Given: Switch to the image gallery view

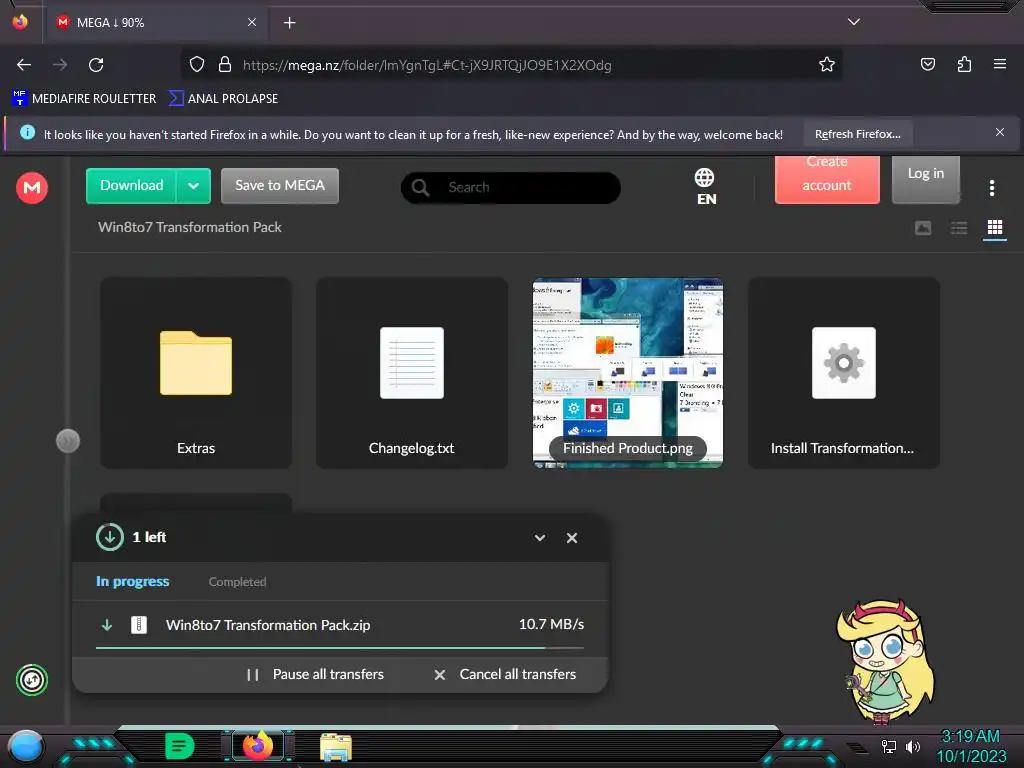Looking at the screenshot, I should (x=923, y=228).
